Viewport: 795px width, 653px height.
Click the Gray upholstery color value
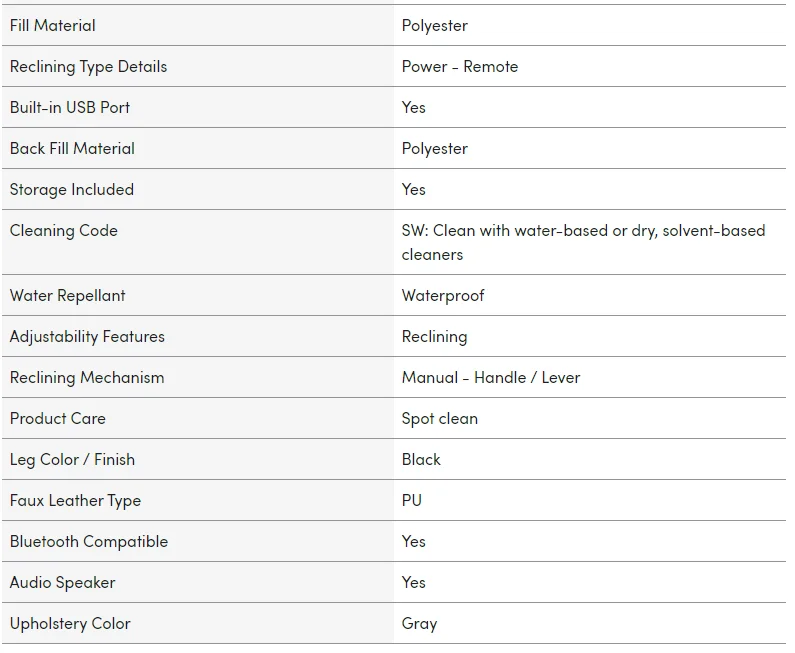419,623
